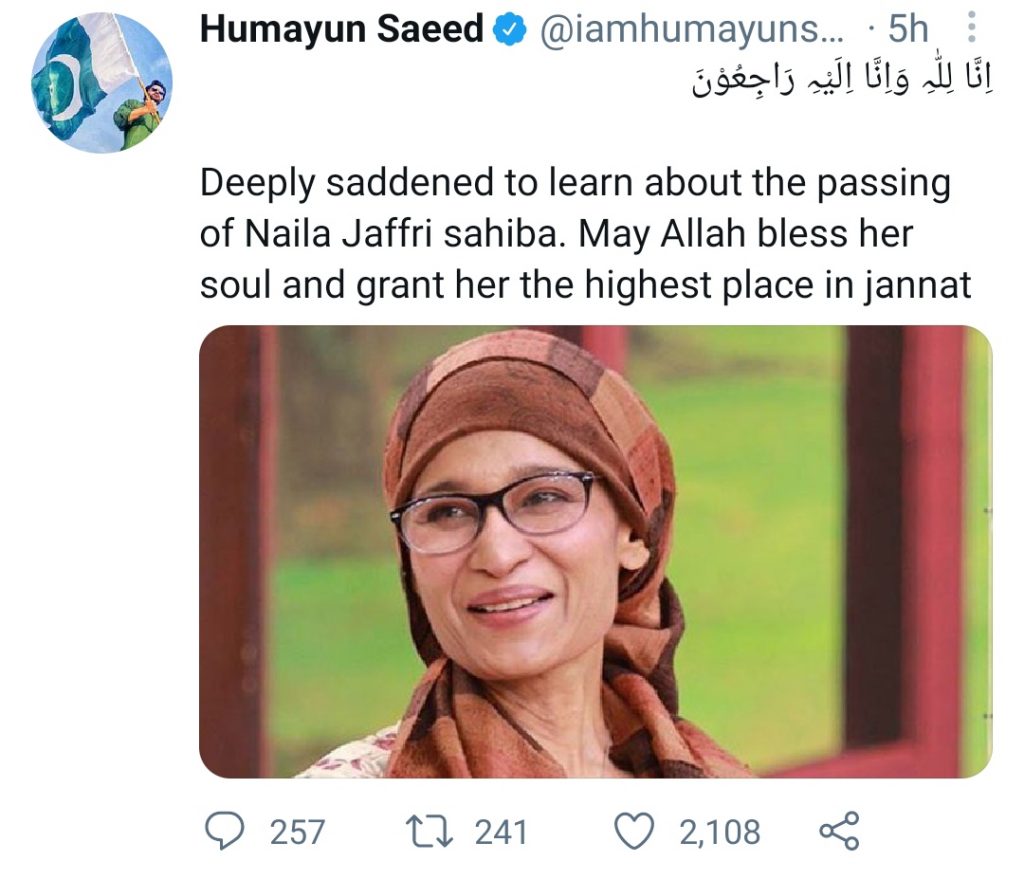
Task: Click the 5h timestamp
Action: pyautogui.click(x=908, y=28)
